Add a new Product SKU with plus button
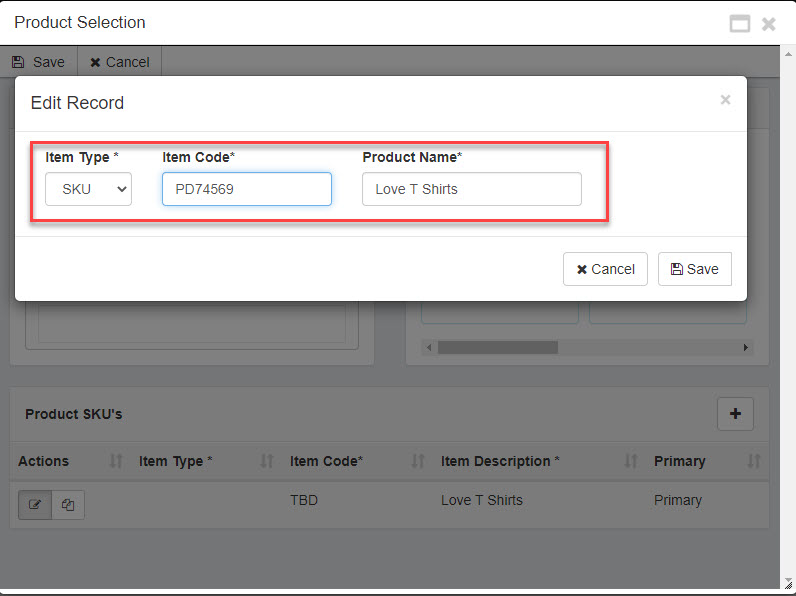 pyautogui.click(x=735, y=414)
